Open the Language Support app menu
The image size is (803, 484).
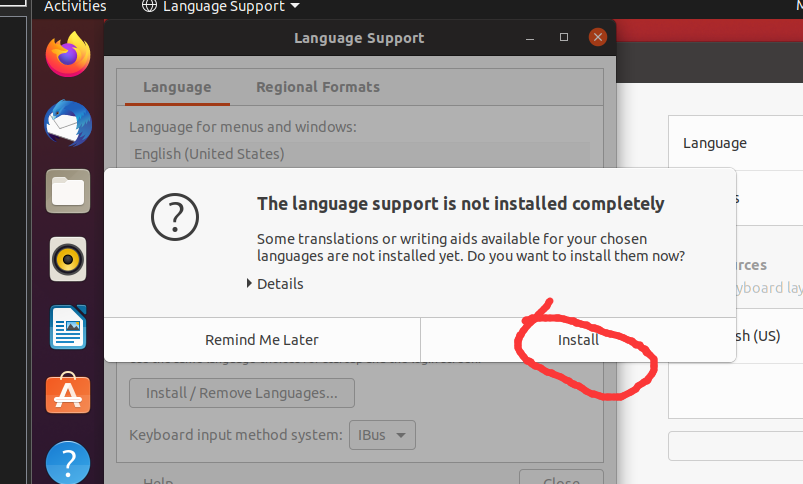pyautogui.click(x=221, y=7)
